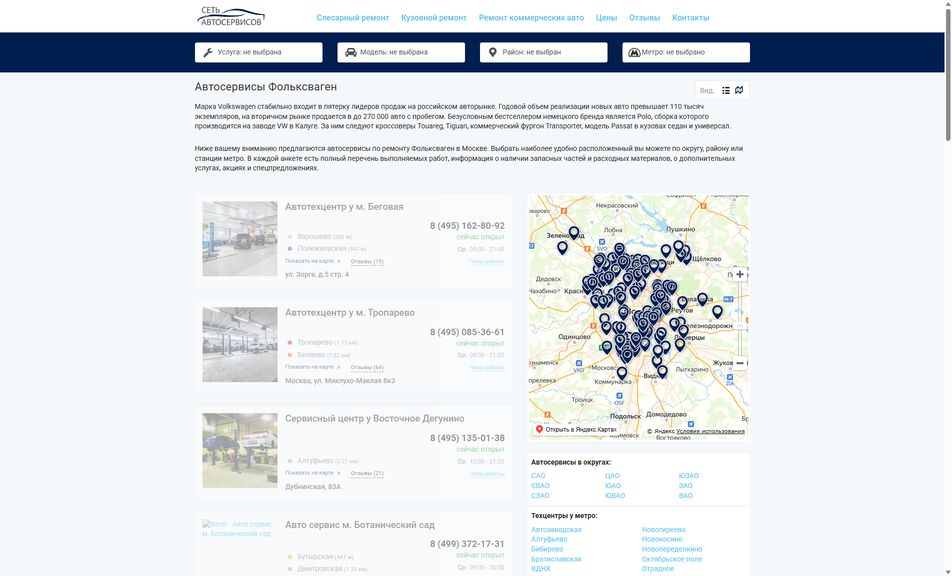The image size is (952, 576).
Task: Click the map pin east of Реутов near Железнодорожный
Action: coord(717,311)
